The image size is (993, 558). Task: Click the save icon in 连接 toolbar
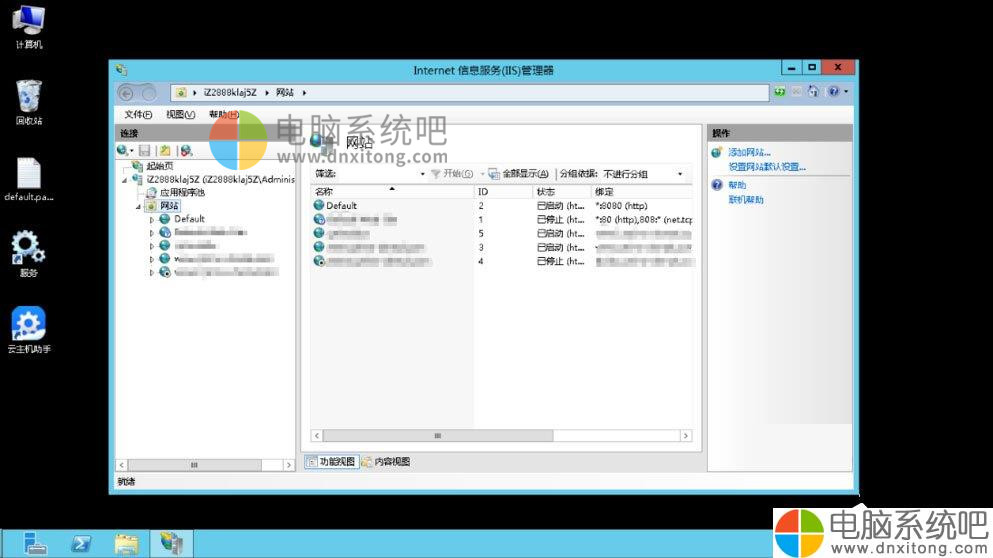tap(144, 150)
